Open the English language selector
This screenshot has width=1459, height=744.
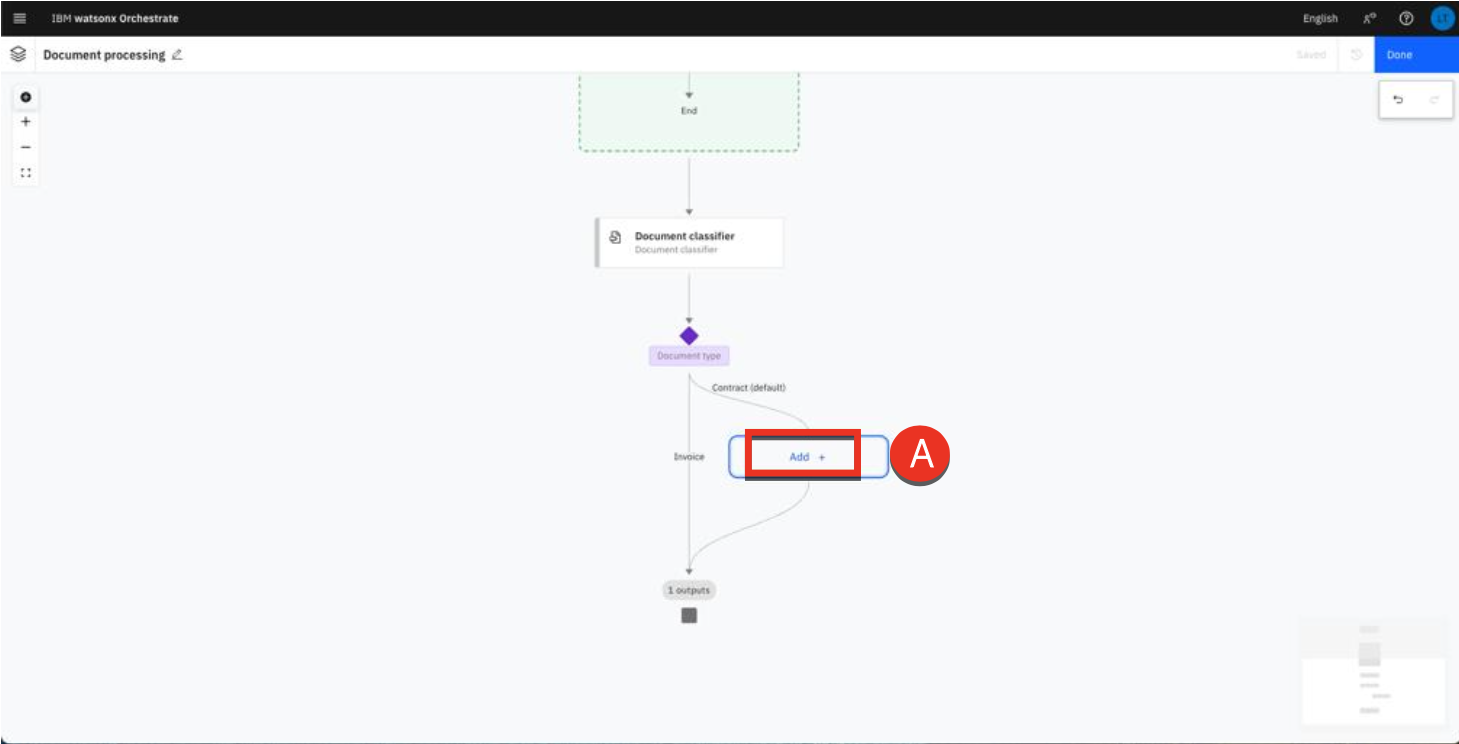coord(1319,18)
